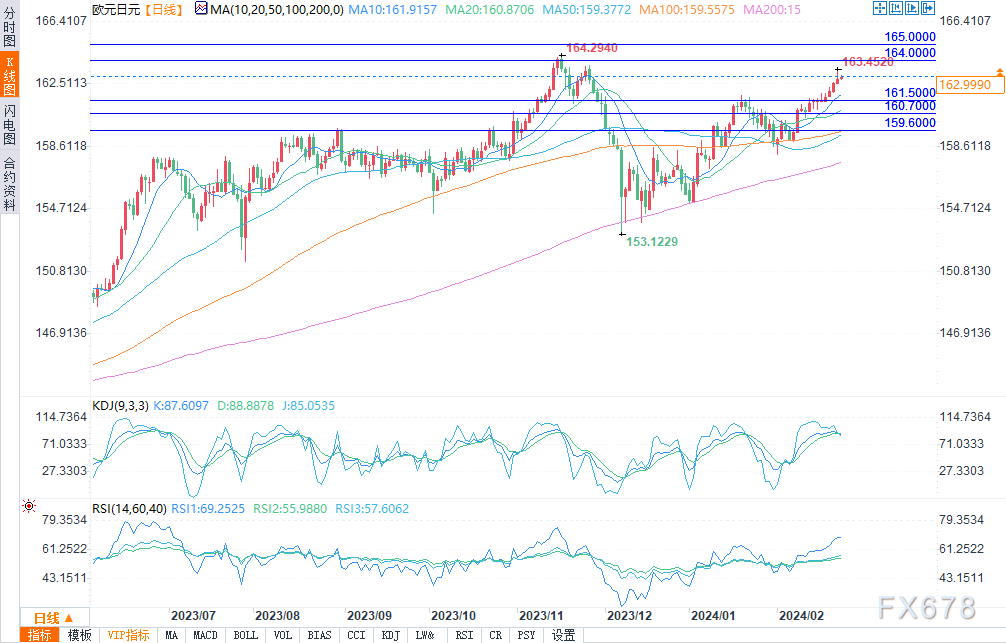
Task: Choose the BOLL indicator button
Action: (x=246, y=635)
